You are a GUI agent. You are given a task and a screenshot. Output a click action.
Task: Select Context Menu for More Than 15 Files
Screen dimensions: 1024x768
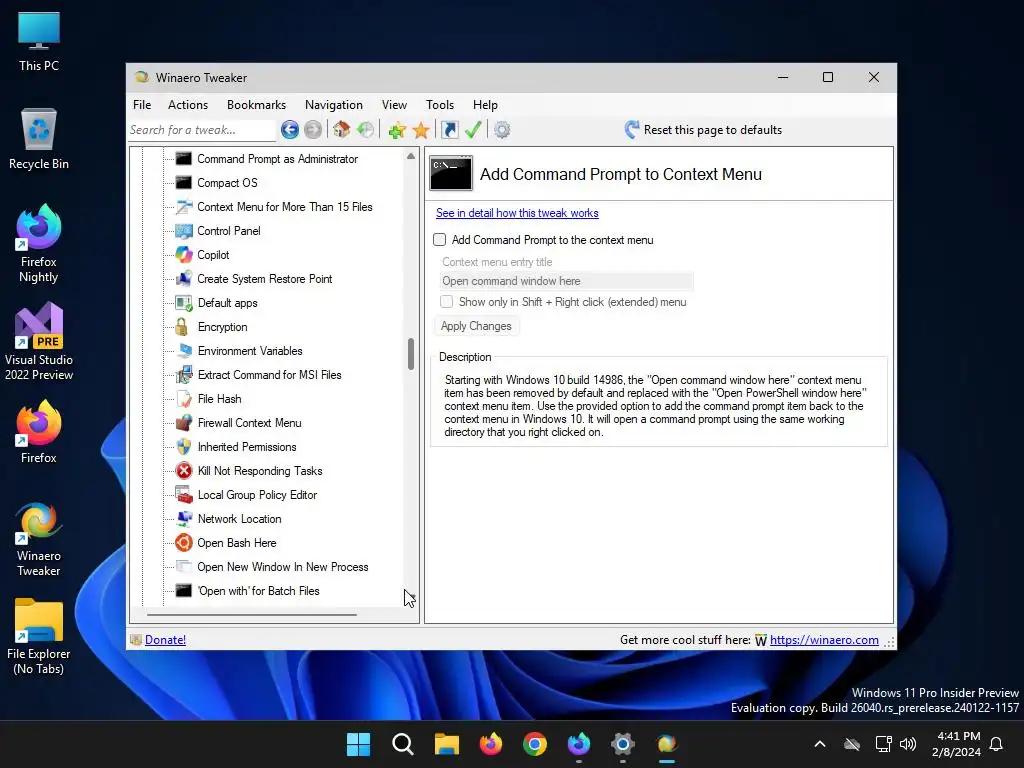tap(285, 207)
